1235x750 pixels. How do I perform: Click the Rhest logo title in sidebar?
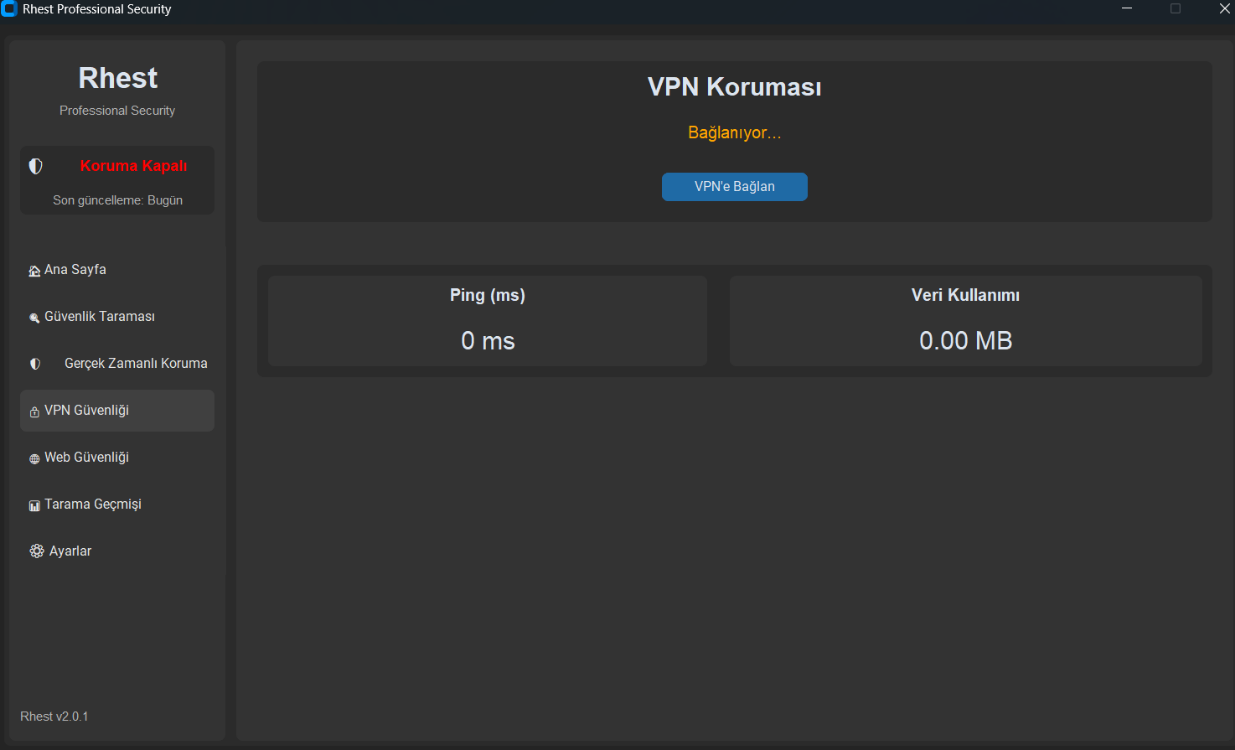pos(118,78)
